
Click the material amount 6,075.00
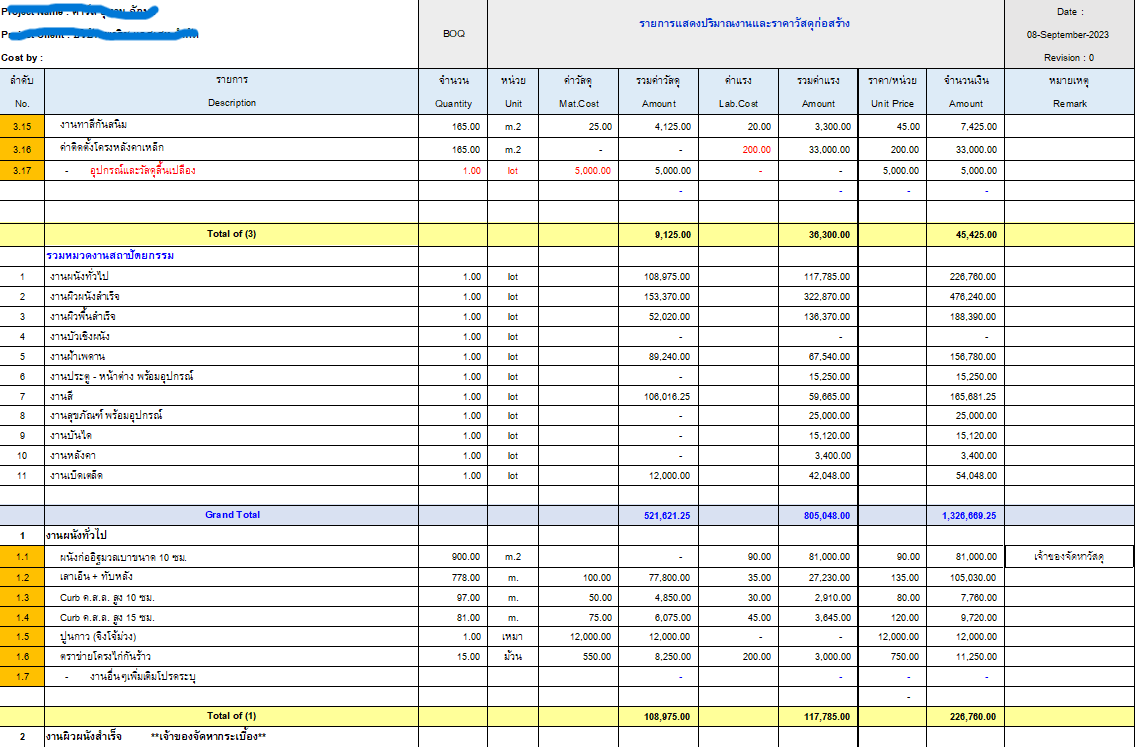pos(673,618)
